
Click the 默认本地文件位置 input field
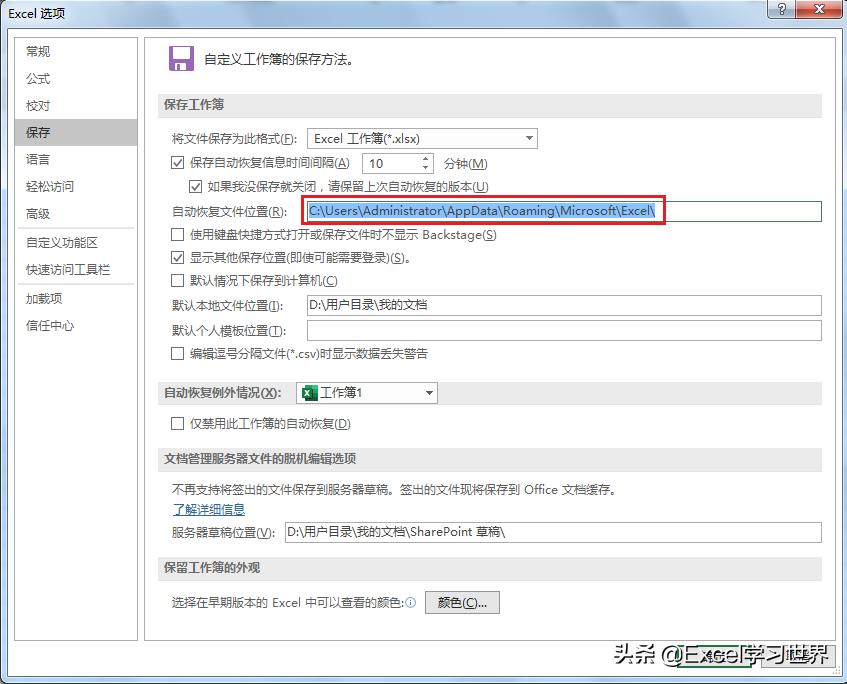click(500, 306)
